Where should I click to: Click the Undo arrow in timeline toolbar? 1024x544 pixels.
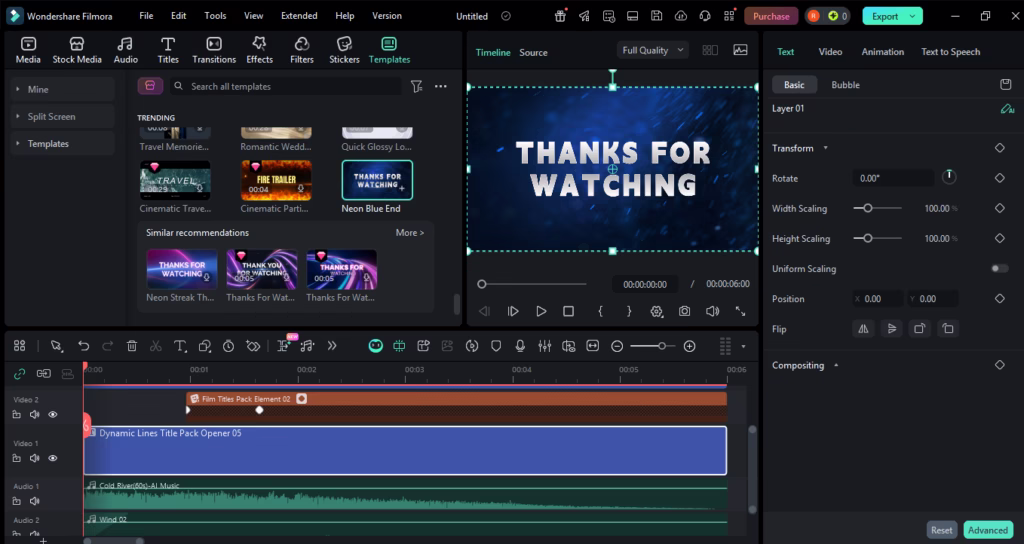coord(84,346)
